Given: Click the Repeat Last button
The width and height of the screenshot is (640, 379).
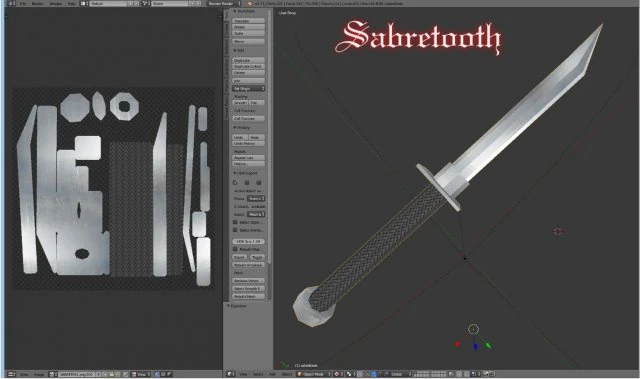Looking at the screenshot, I should [x=248, y=157].
